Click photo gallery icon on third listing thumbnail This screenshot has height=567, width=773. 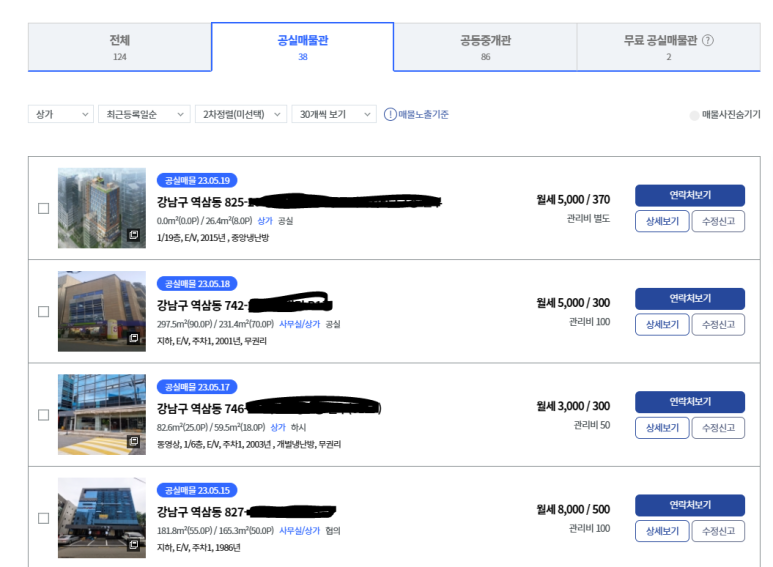coord(133,441)
